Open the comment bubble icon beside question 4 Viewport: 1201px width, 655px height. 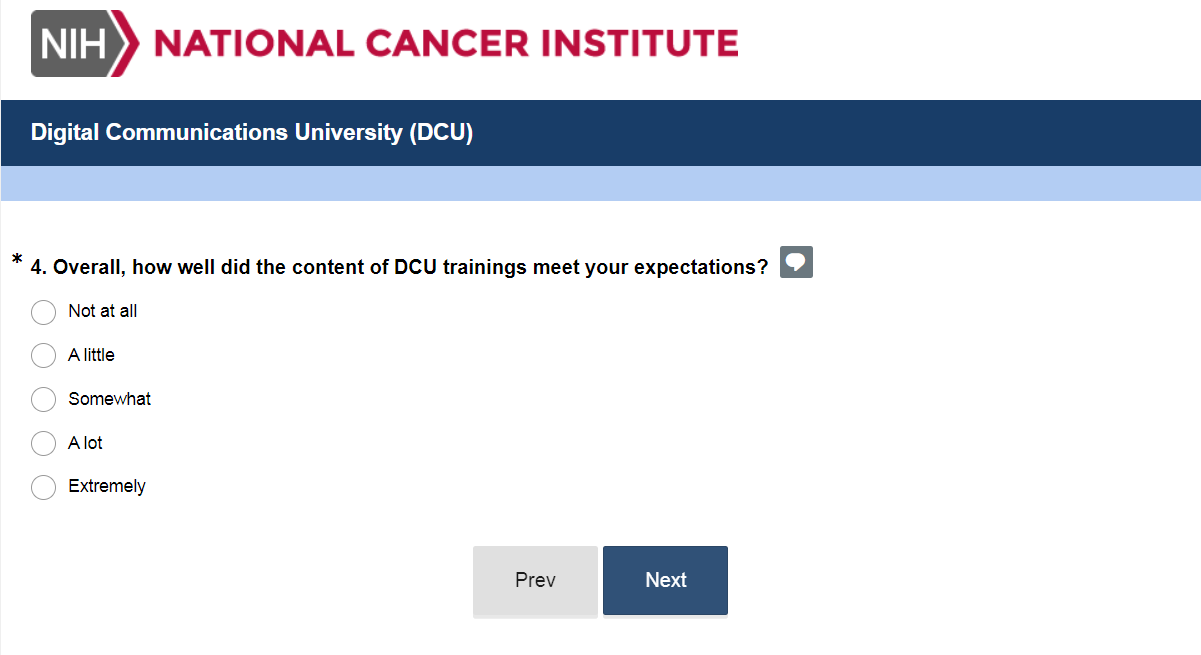(x=796, y=262)
